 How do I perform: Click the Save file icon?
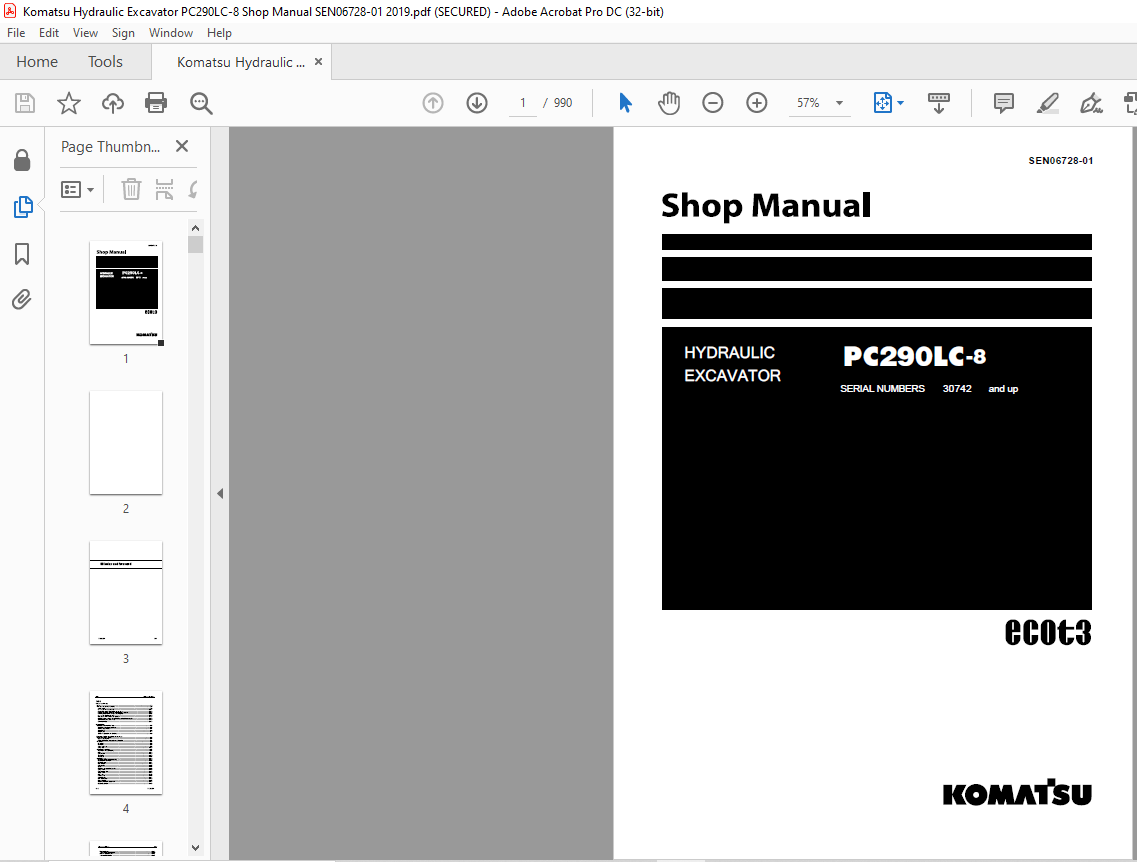[x=25, y=103]
